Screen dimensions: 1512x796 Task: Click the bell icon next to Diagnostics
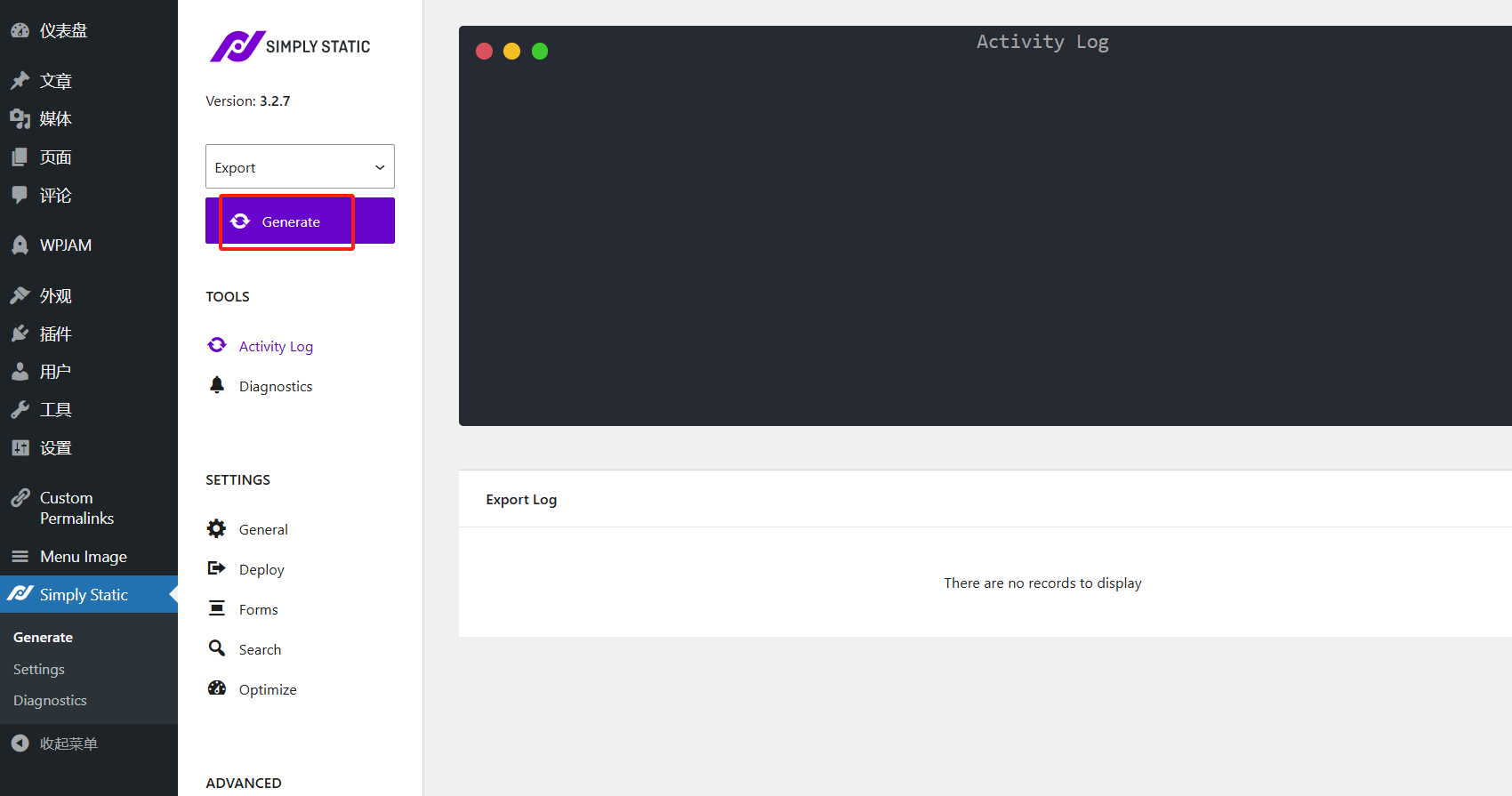(216, 385)
